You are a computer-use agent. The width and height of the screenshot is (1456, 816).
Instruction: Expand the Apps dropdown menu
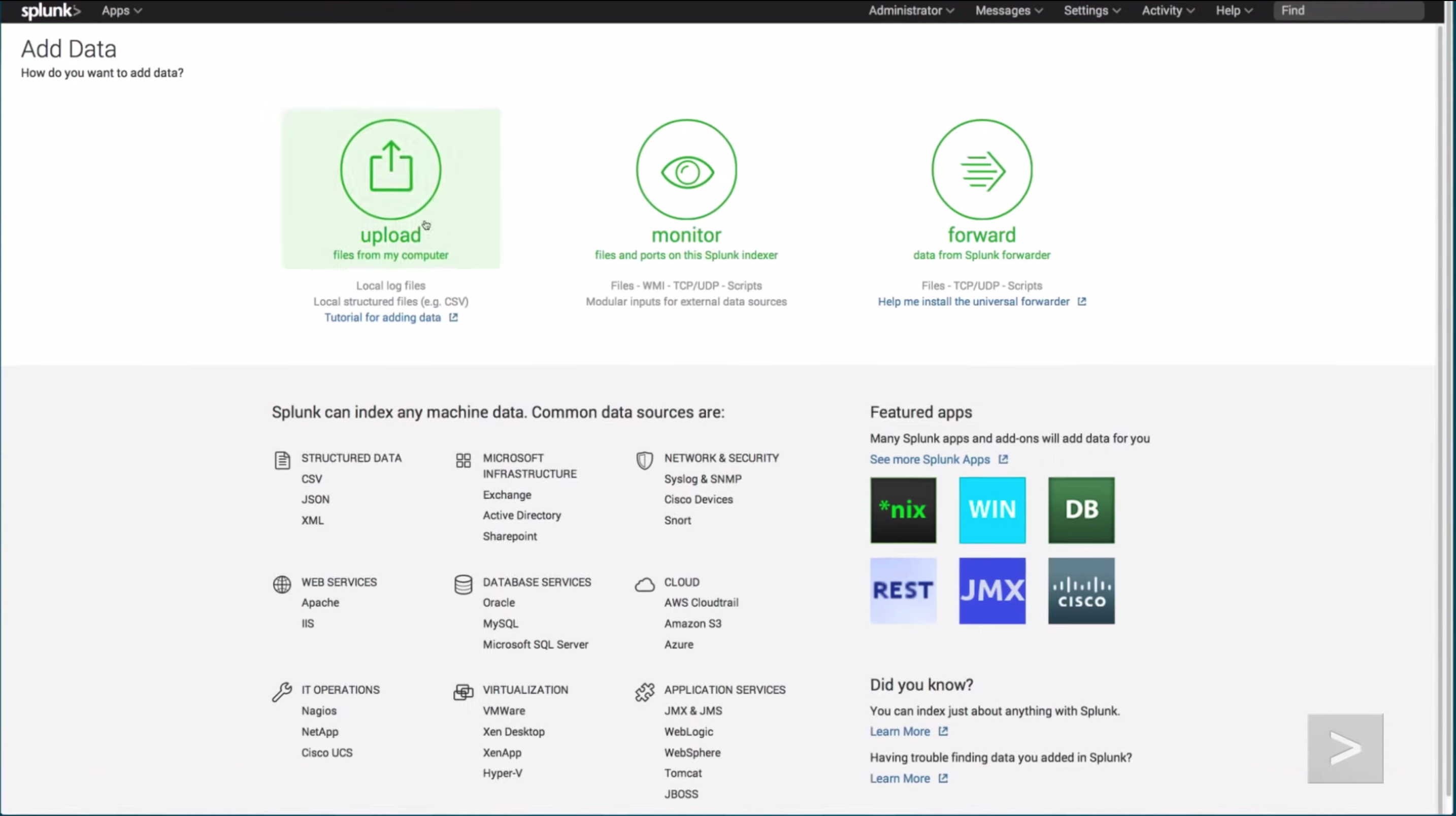pos(121,11)
